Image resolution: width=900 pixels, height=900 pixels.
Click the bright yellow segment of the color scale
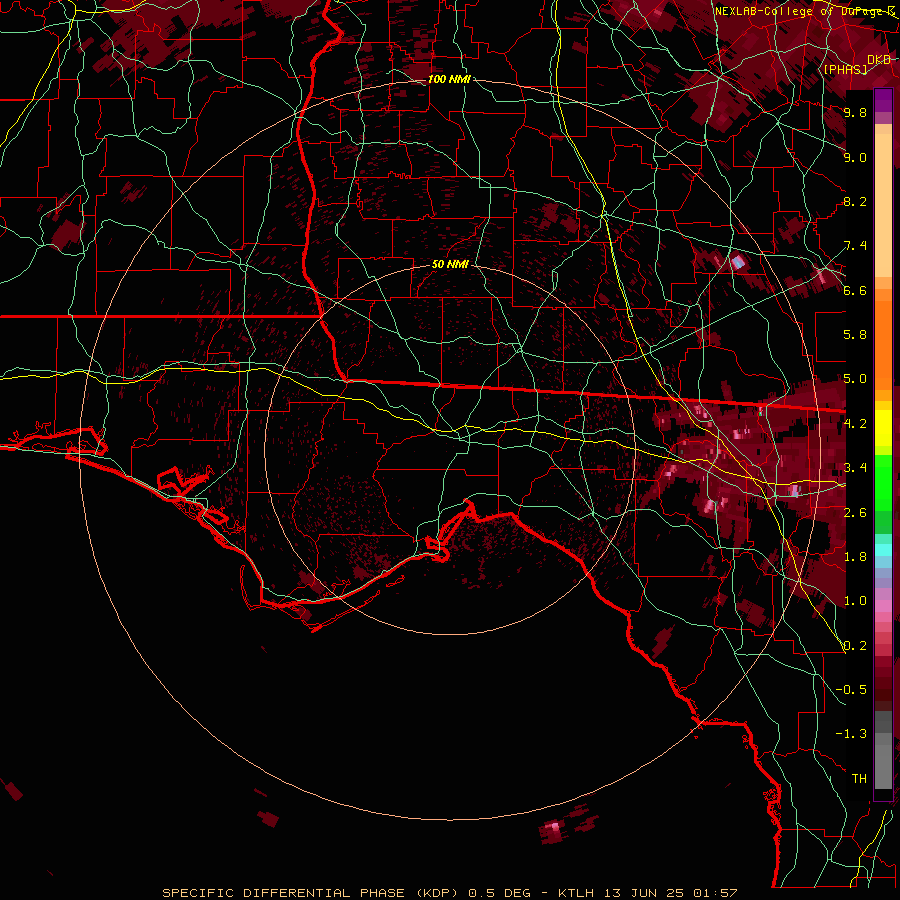(x=883, y=428)
